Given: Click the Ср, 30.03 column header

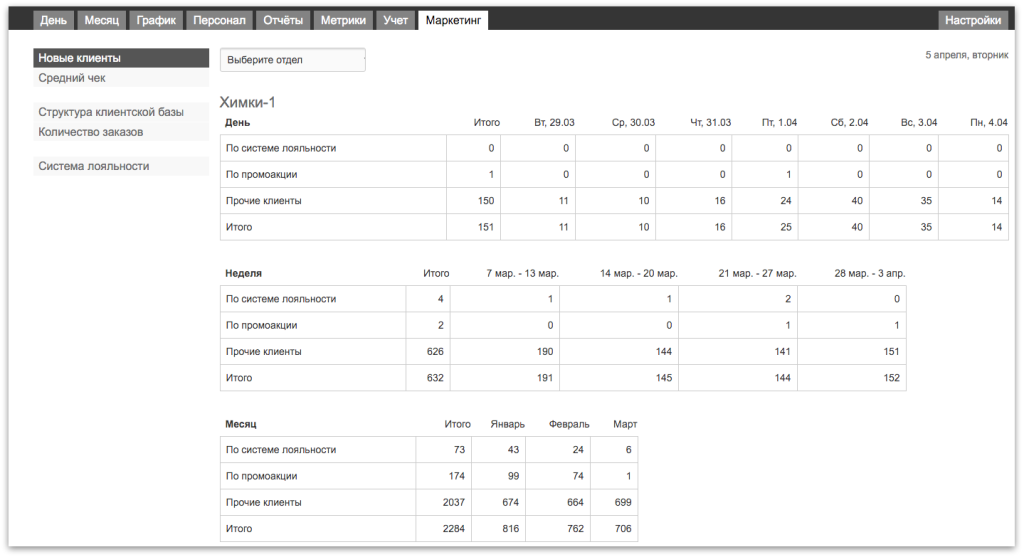Looking at the screenshot, I should point(633,122).
